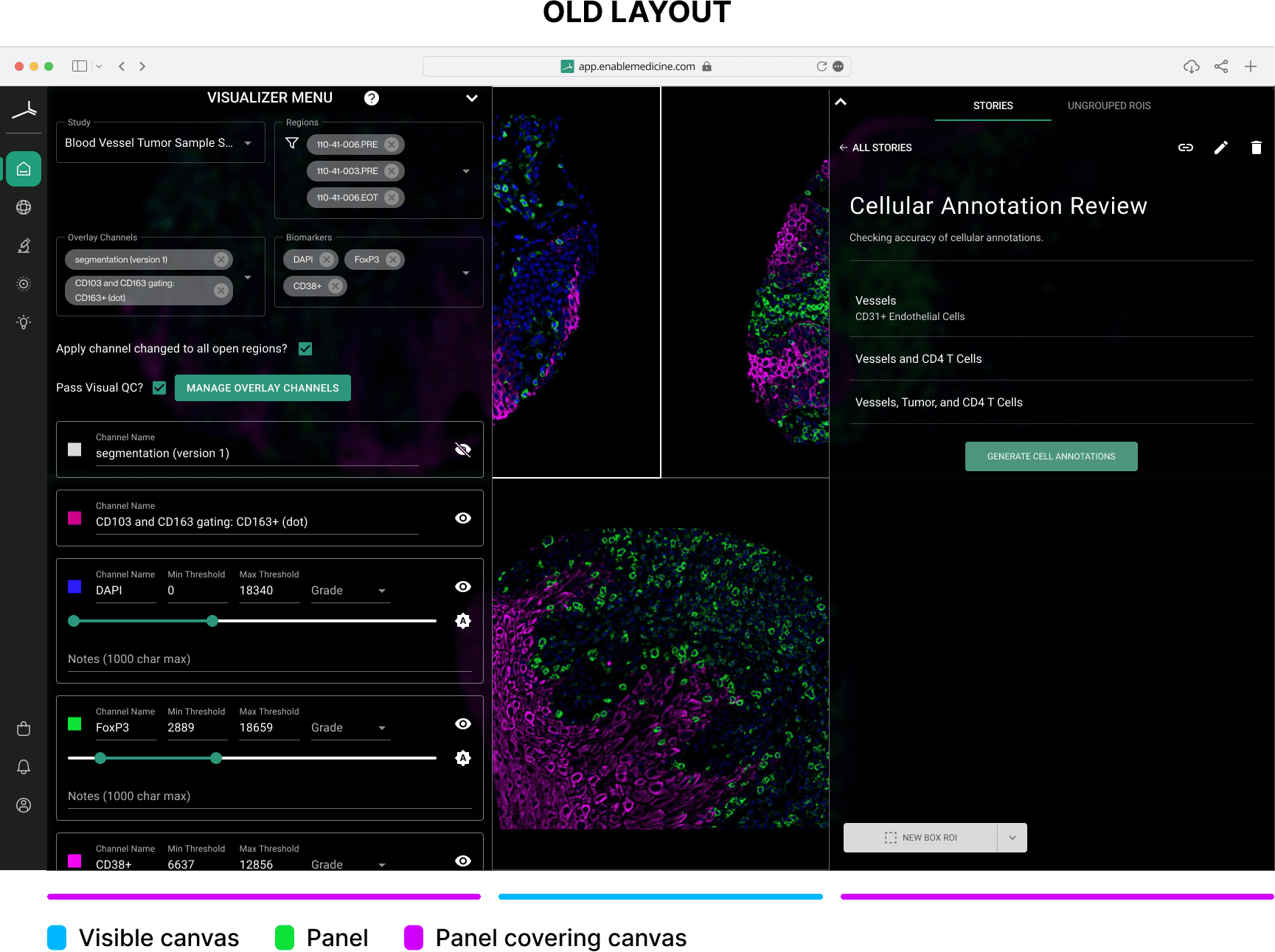Expand the Regions dropdown arrow
Viewport: 1275px width, 952px height.
coord(466,171)
